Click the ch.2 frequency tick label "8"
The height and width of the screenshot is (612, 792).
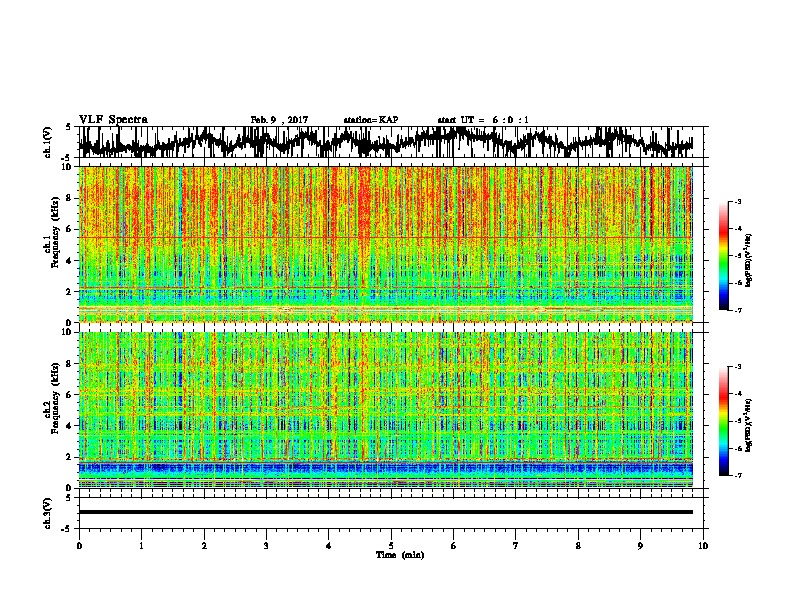click(69, 364)
